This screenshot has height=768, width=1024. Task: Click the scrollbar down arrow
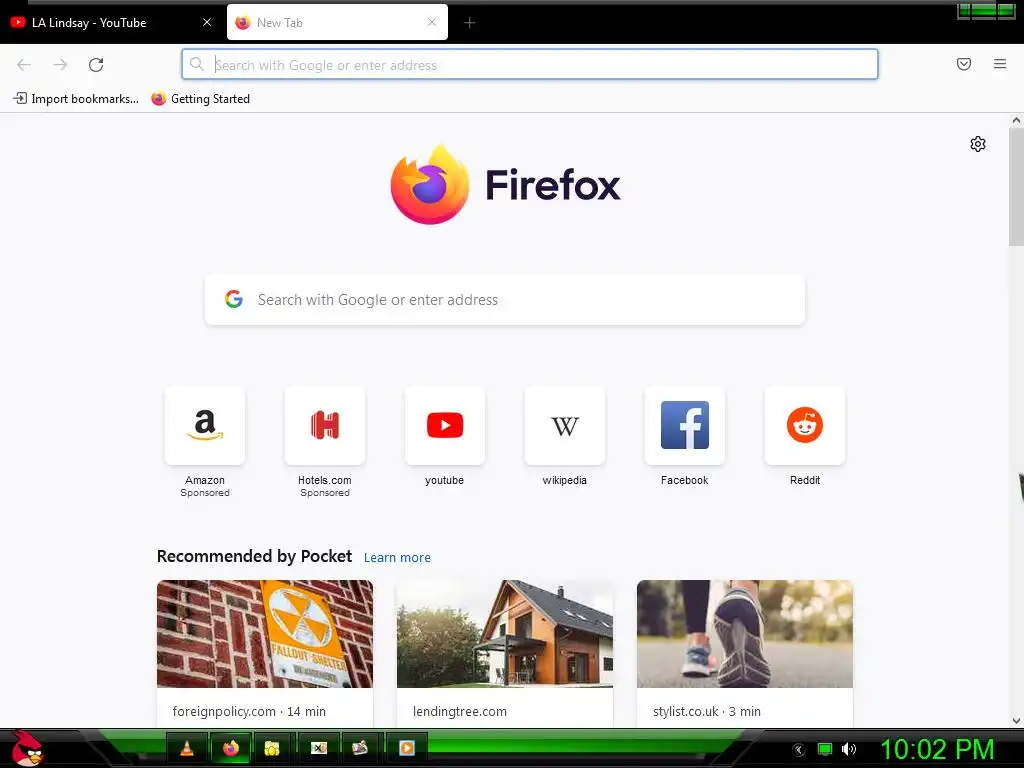pos(1016,721)
